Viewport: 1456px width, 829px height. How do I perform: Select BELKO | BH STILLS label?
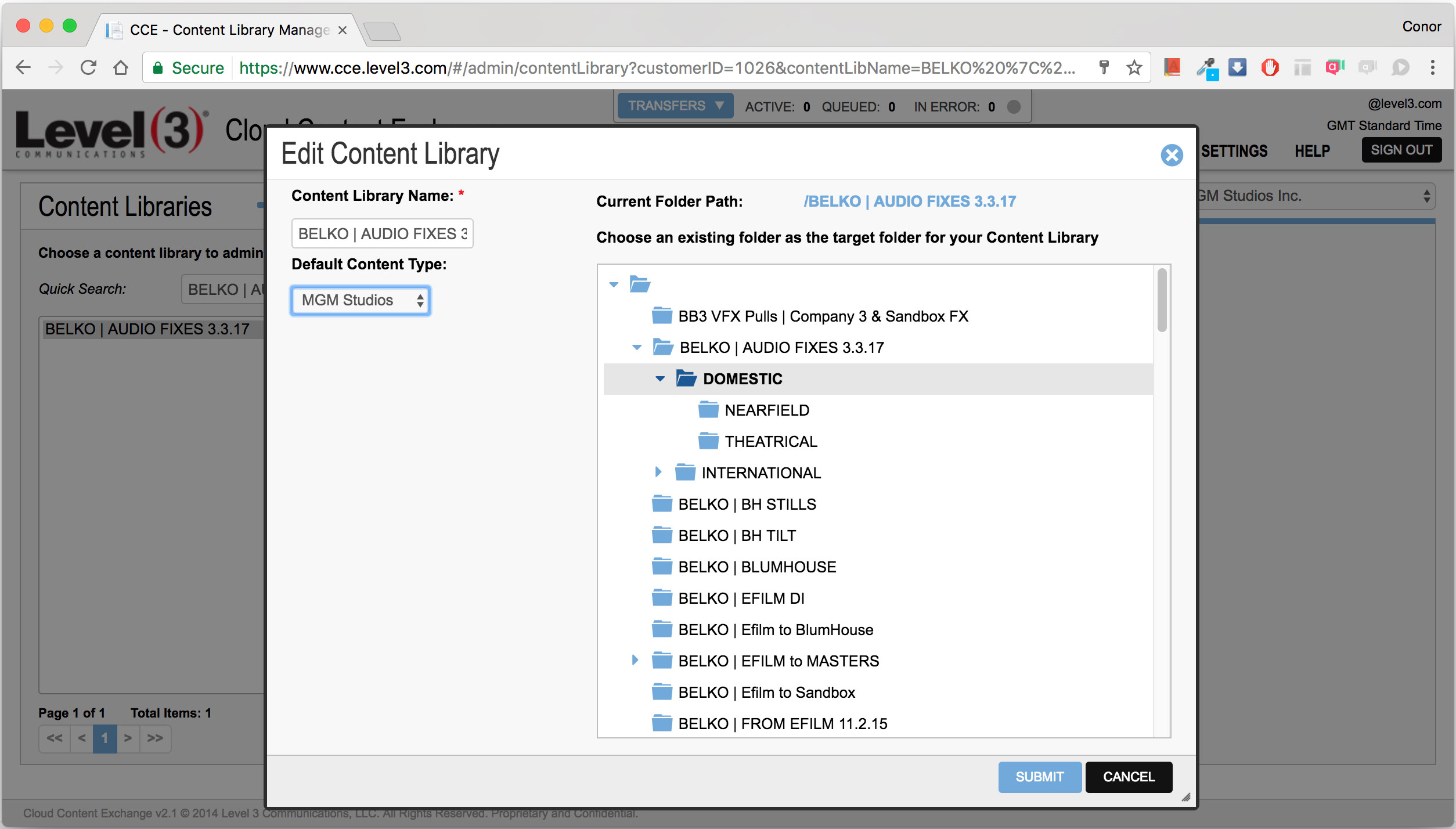pyautogui.click(x=747, y=504)
